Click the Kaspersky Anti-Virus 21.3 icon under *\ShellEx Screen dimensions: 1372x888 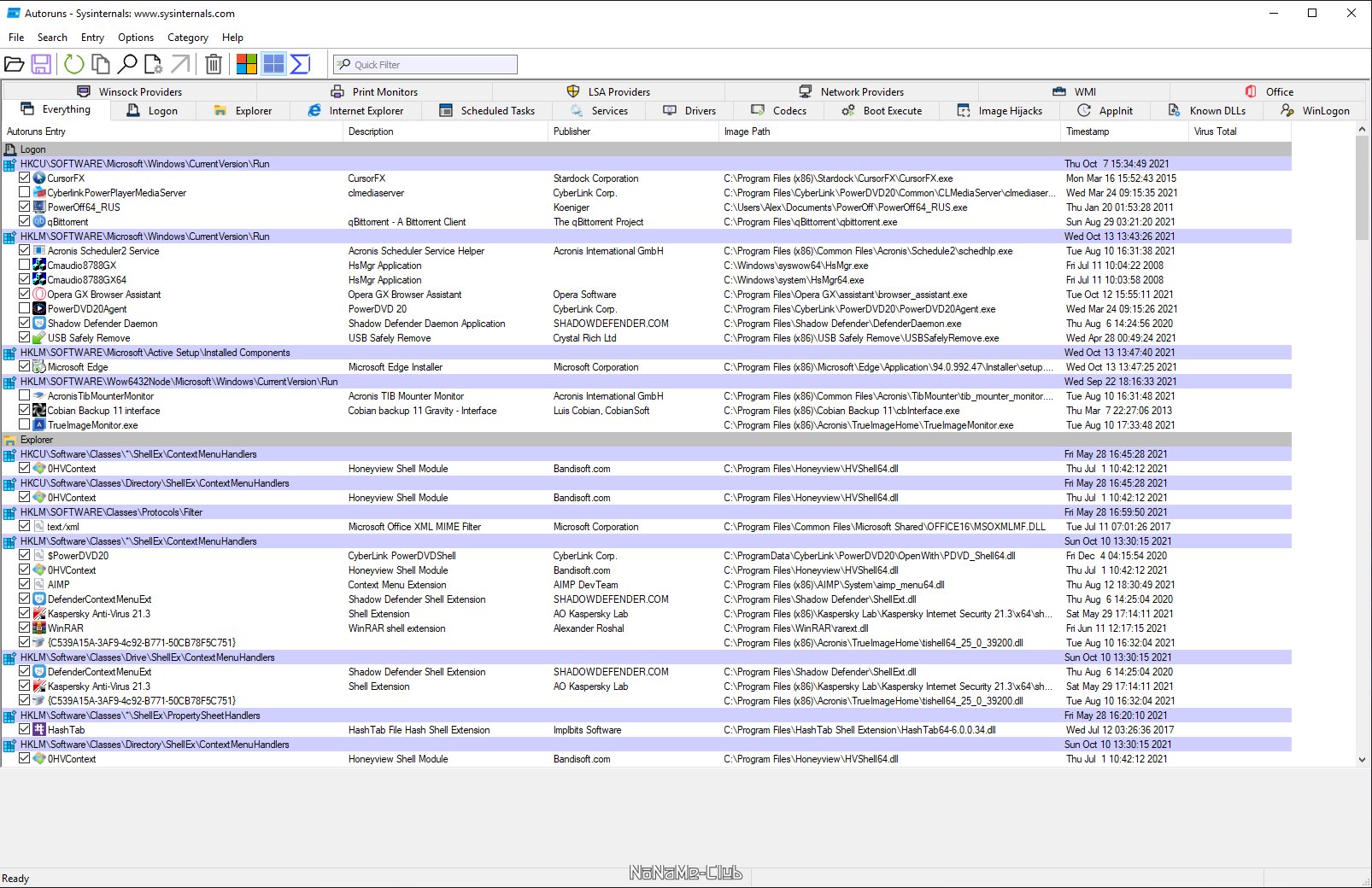pos(39,614)
